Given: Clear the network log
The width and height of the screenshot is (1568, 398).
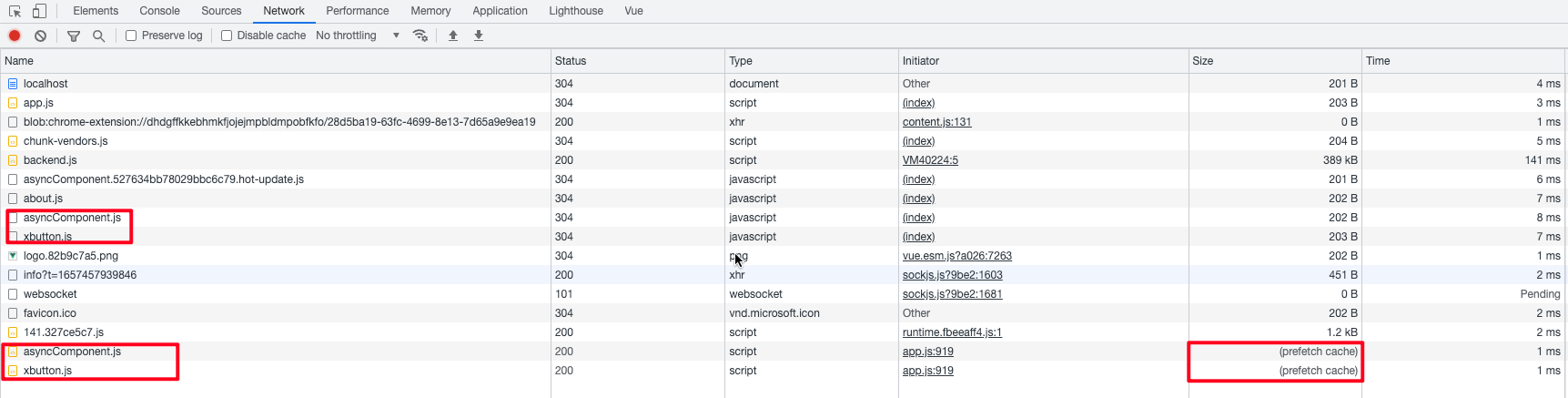Looking at the screenshot, I should coord(40,36).
